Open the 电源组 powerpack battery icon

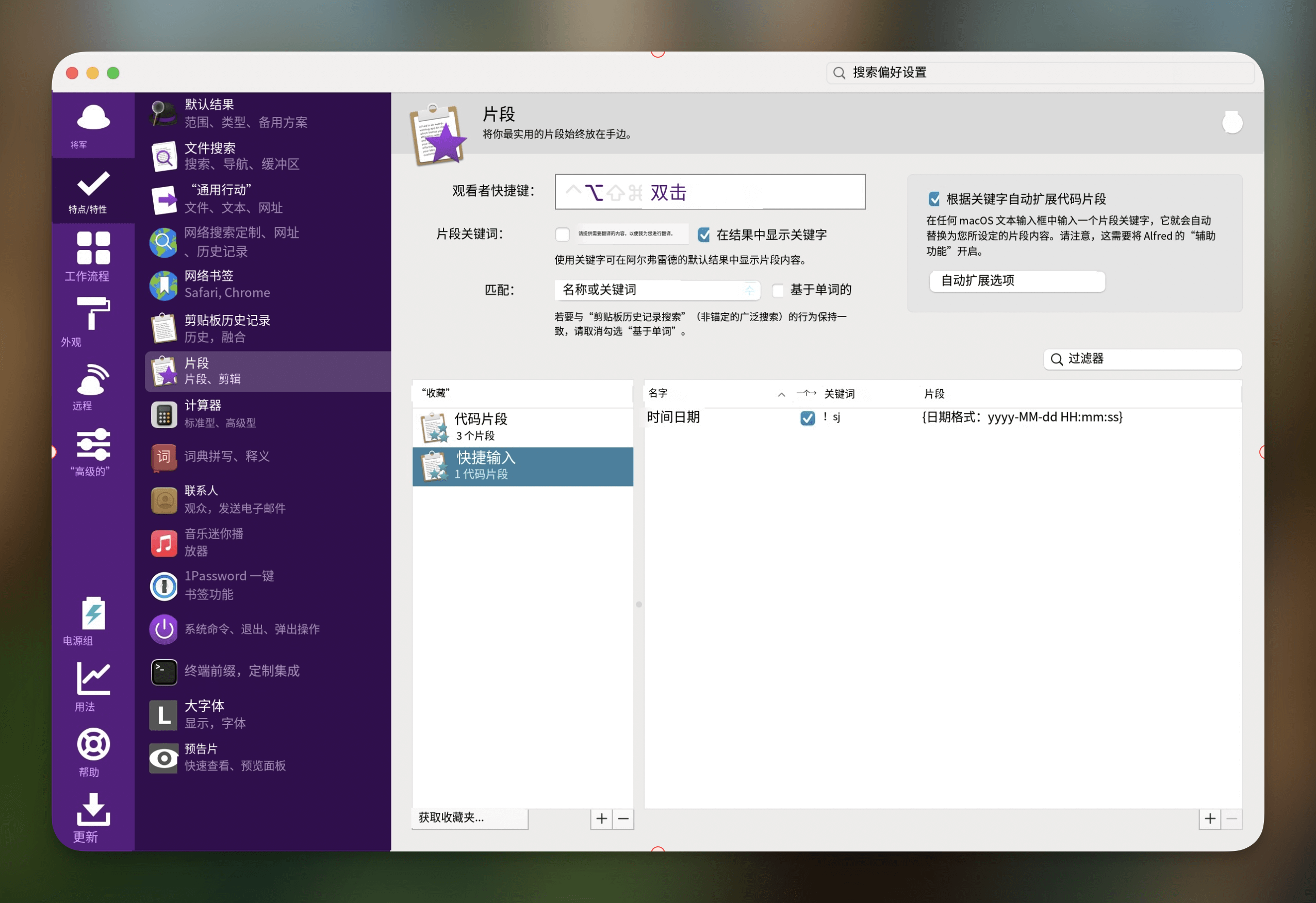pyautogui.click(x=93, y=614)
